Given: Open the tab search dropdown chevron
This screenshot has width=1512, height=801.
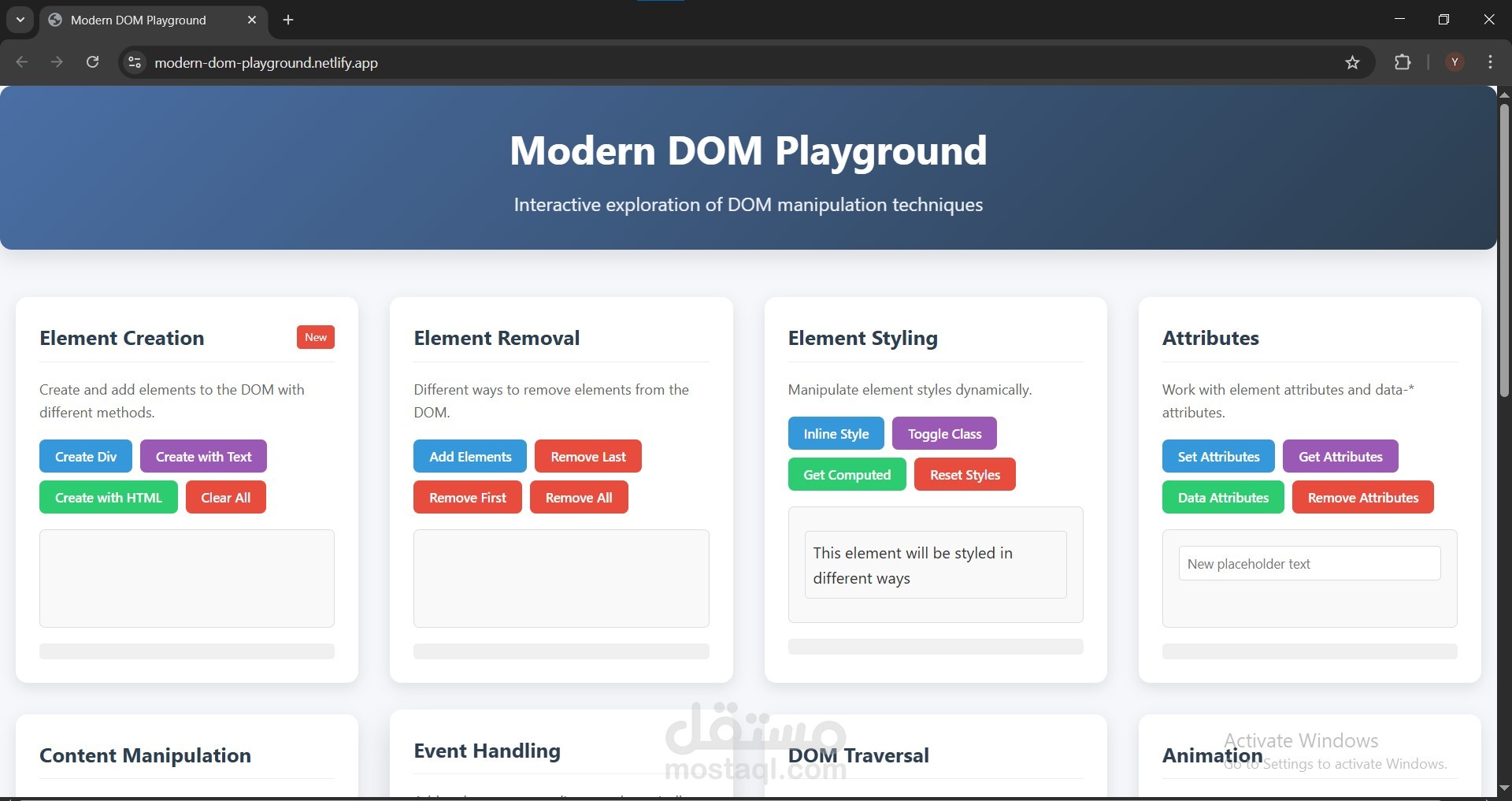Looking at the screenshot, I should point(20,20).
